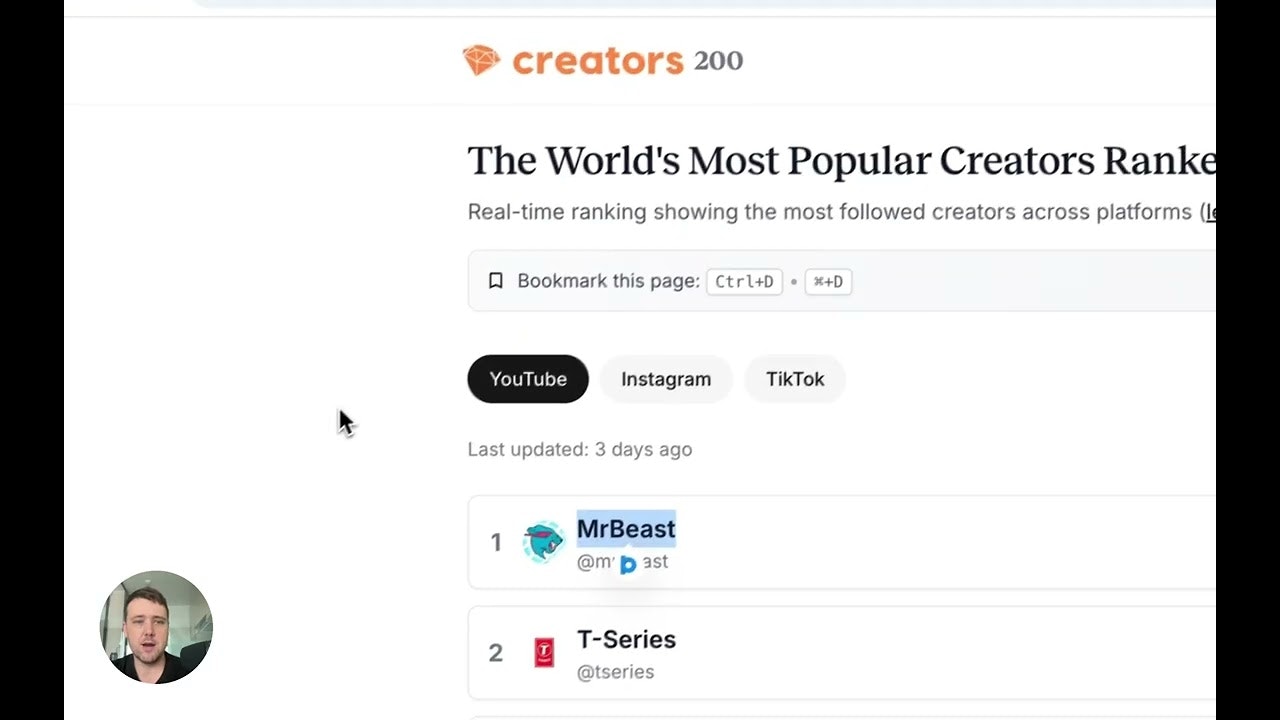This screenshot has width=1280, height=720.
Task: Click the presenter's circular webcam thumbnail
Action: point(156,627)
